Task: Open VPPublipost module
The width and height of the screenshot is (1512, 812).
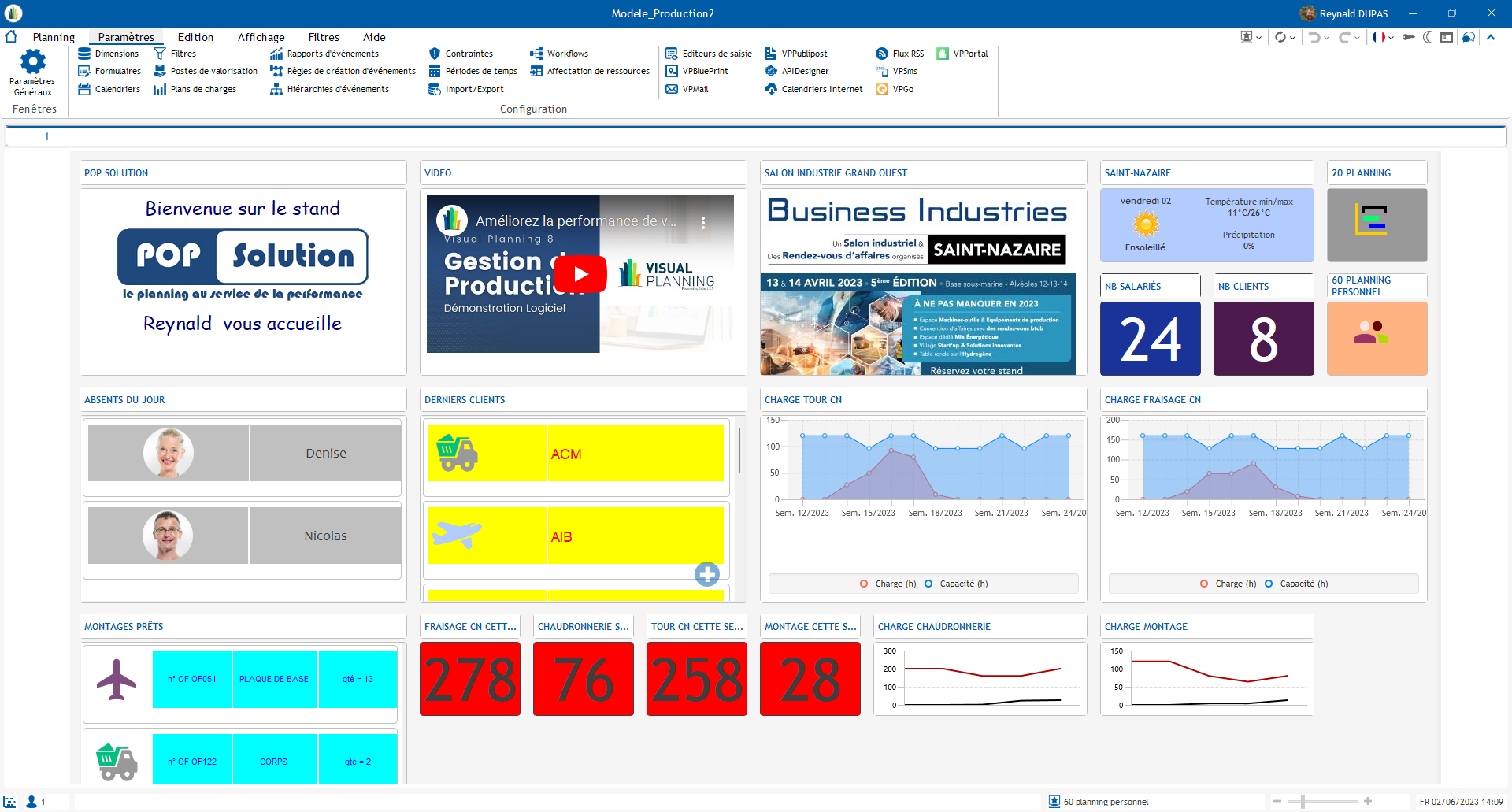Action: [x=796, y=54]
